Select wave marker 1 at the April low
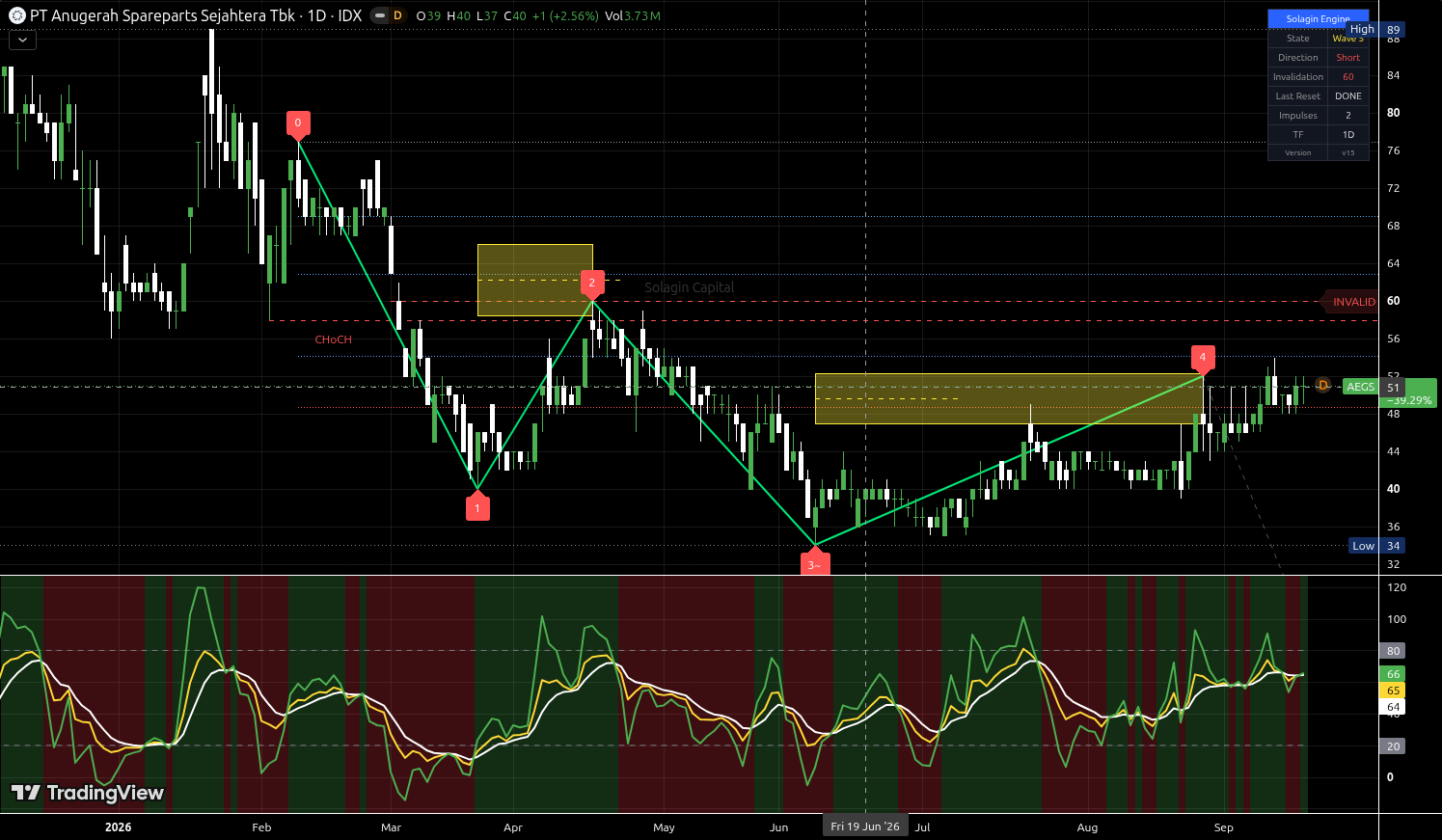Viewport: 1442px width, 840px height. 477,507
